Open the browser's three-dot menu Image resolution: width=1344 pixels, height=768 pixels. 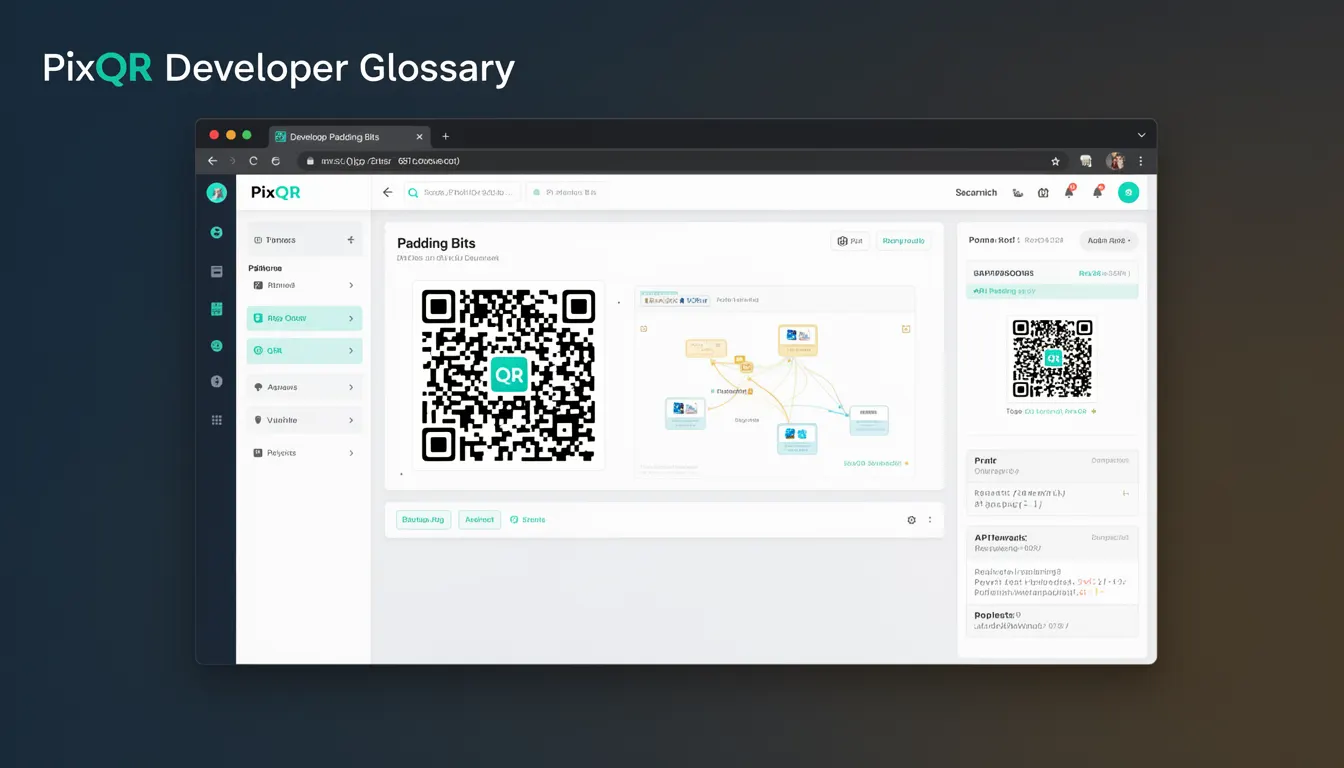click(x=1141, y=161)
